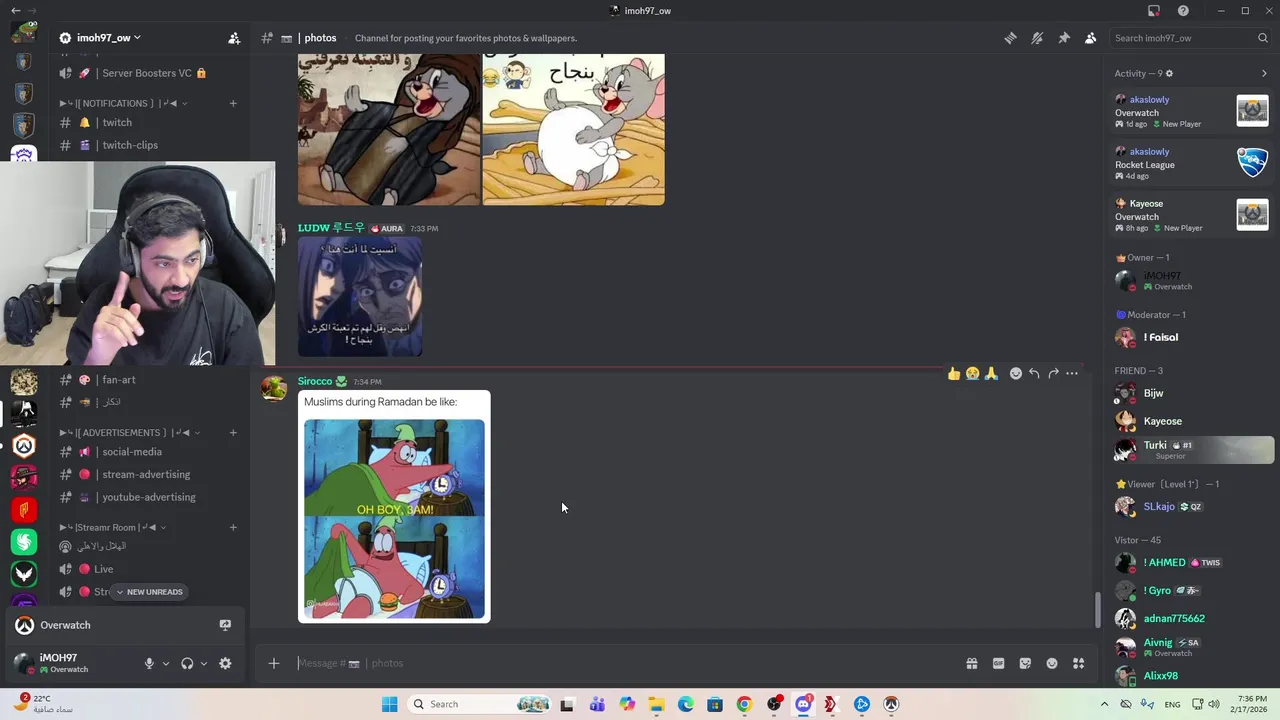Open member Turki in the member list
The height and width of the screenshot is (720, 1280).
tap(1193, 449)
